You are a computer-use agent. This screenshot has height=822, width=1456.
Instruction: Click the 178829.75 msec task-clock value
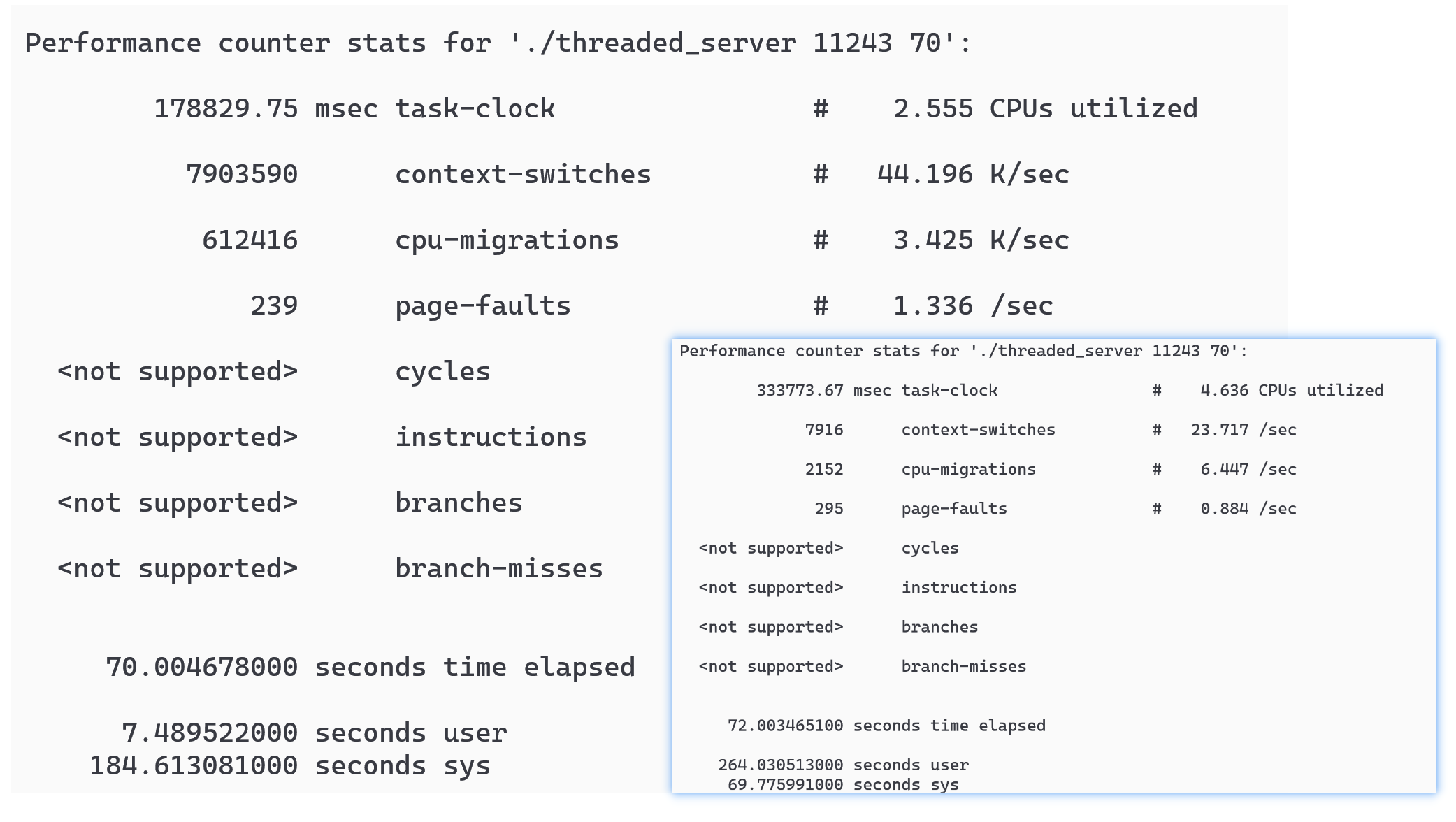point(226,109)
